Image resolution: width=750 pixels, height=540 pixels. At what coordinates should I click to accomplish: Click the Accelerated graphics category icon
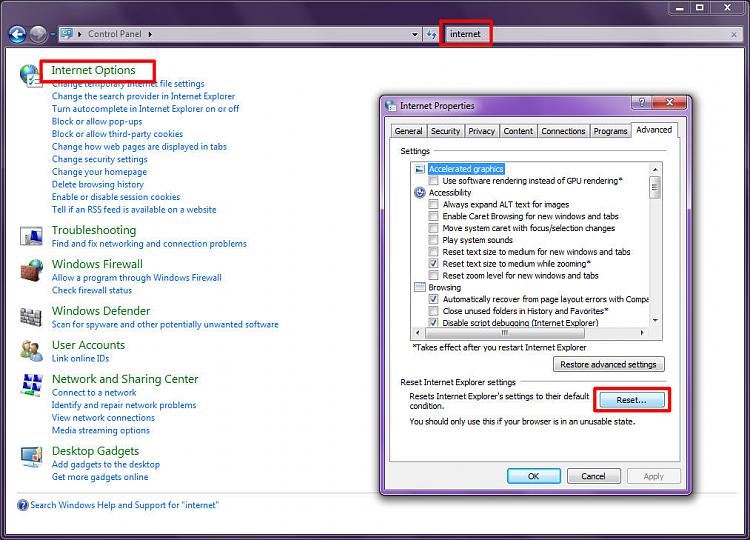click(x=419, y=169)
